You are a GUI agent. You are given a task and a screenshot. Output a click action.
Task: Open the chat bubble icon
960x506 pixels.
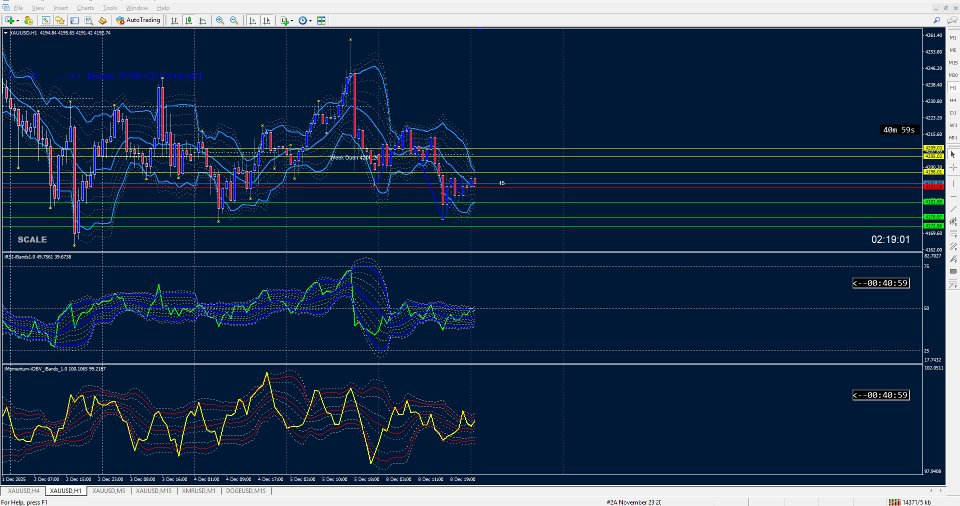[x=952, y=20]
